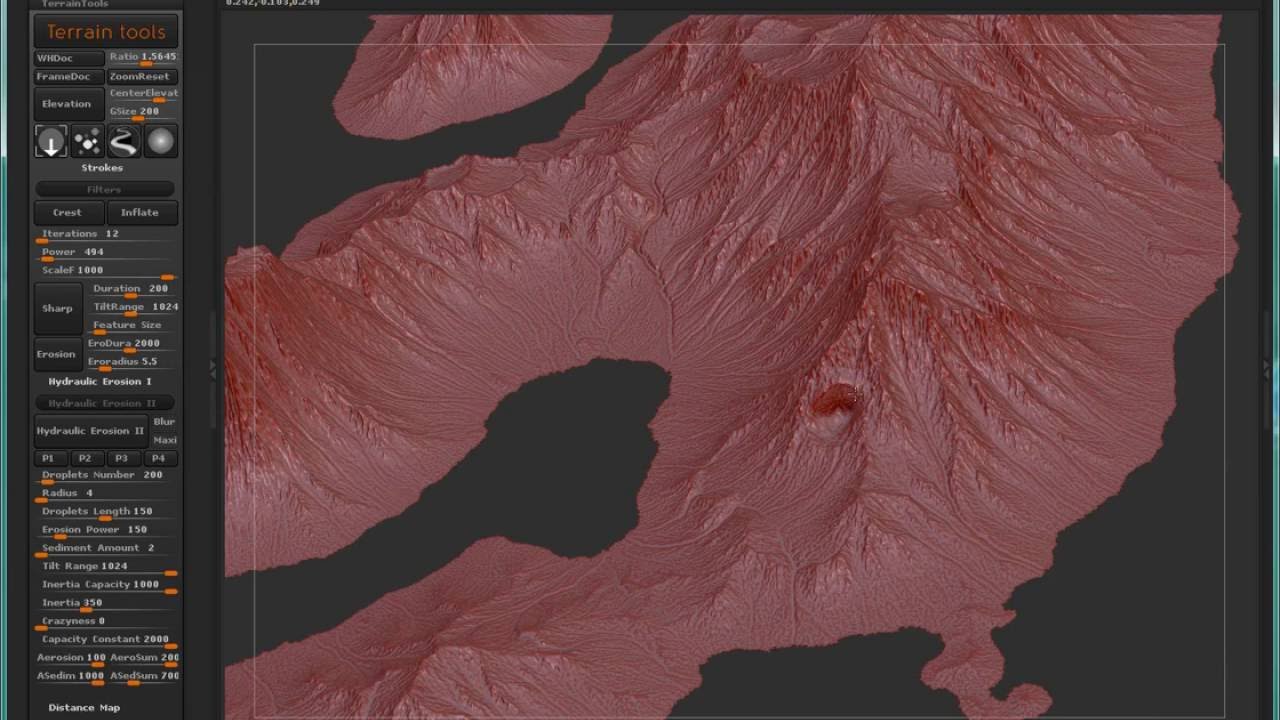Click the Hydraulic Erosion I label

pos(100,382)
